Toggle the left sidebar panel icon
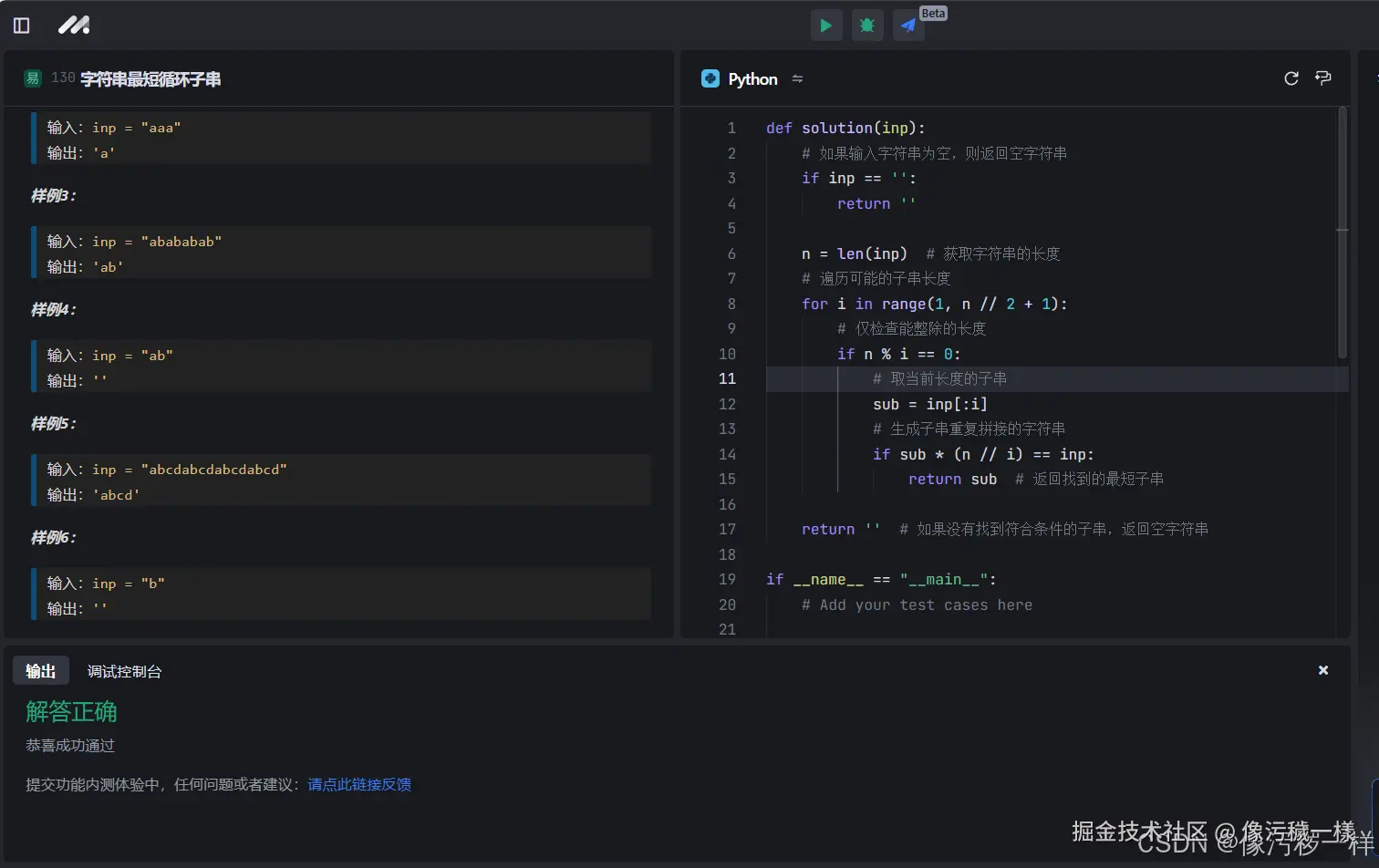Screen dimensions: 1379x868 click(x=22, y=26)
